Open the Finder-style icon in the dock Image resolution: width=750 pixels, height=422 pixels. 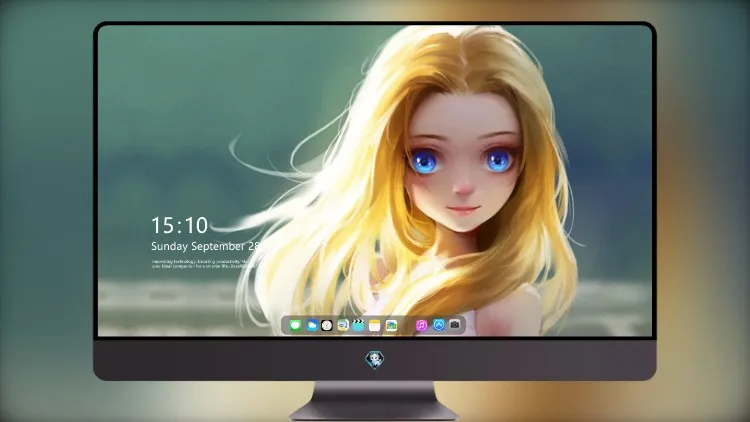(x=343, y=325)
